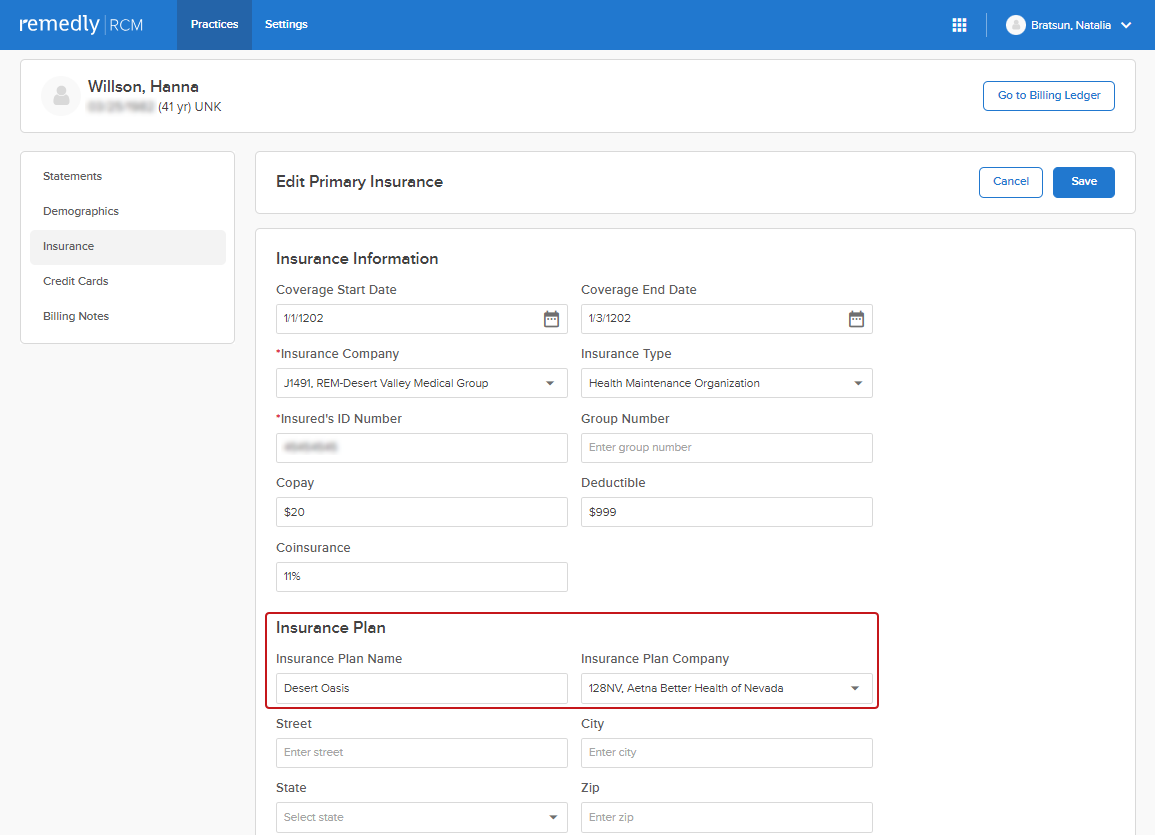
Task: Focus the Insured's ID Number field
Action: pyautogui.click(x=421, y=448)
